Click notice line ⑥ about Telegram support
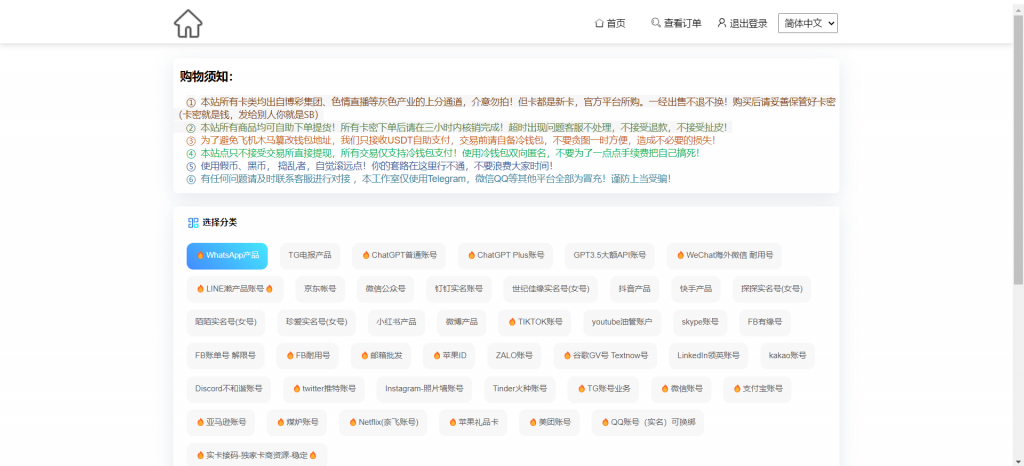 tap(428, 178)
